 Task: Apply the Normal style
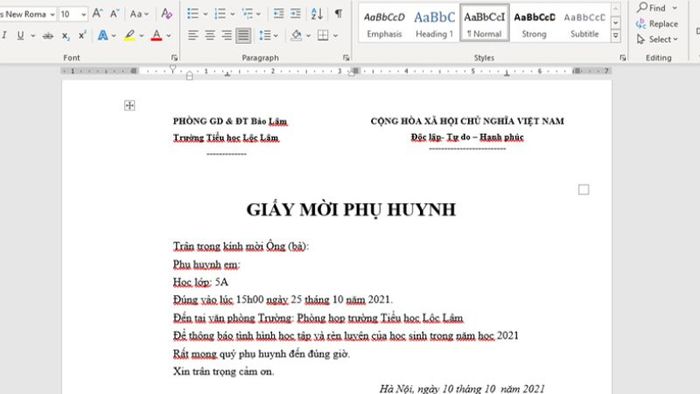point(484,24)
